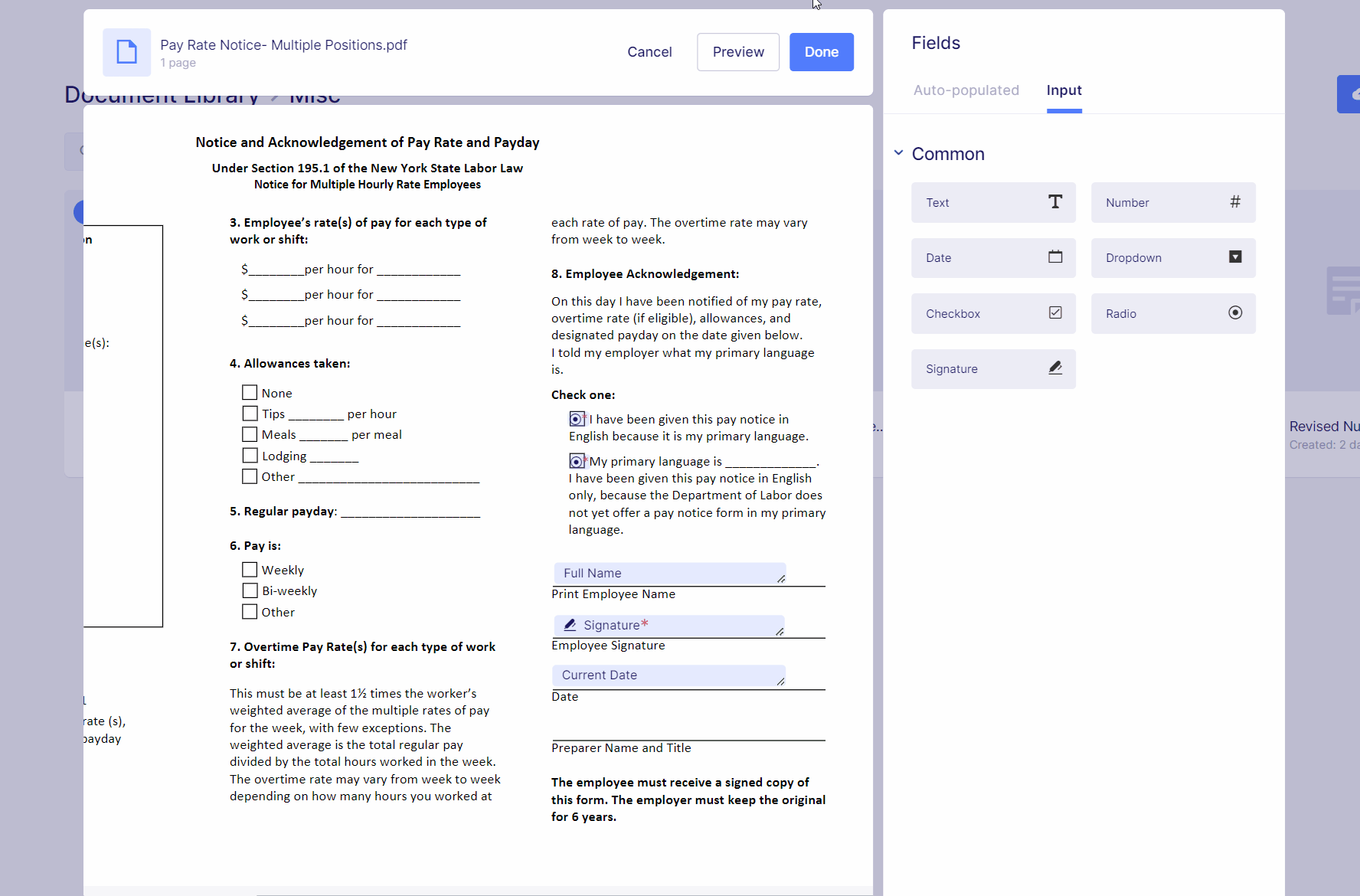
Task: Click the Pay Rate Notice file name
Action: click(x=283, y=44)
